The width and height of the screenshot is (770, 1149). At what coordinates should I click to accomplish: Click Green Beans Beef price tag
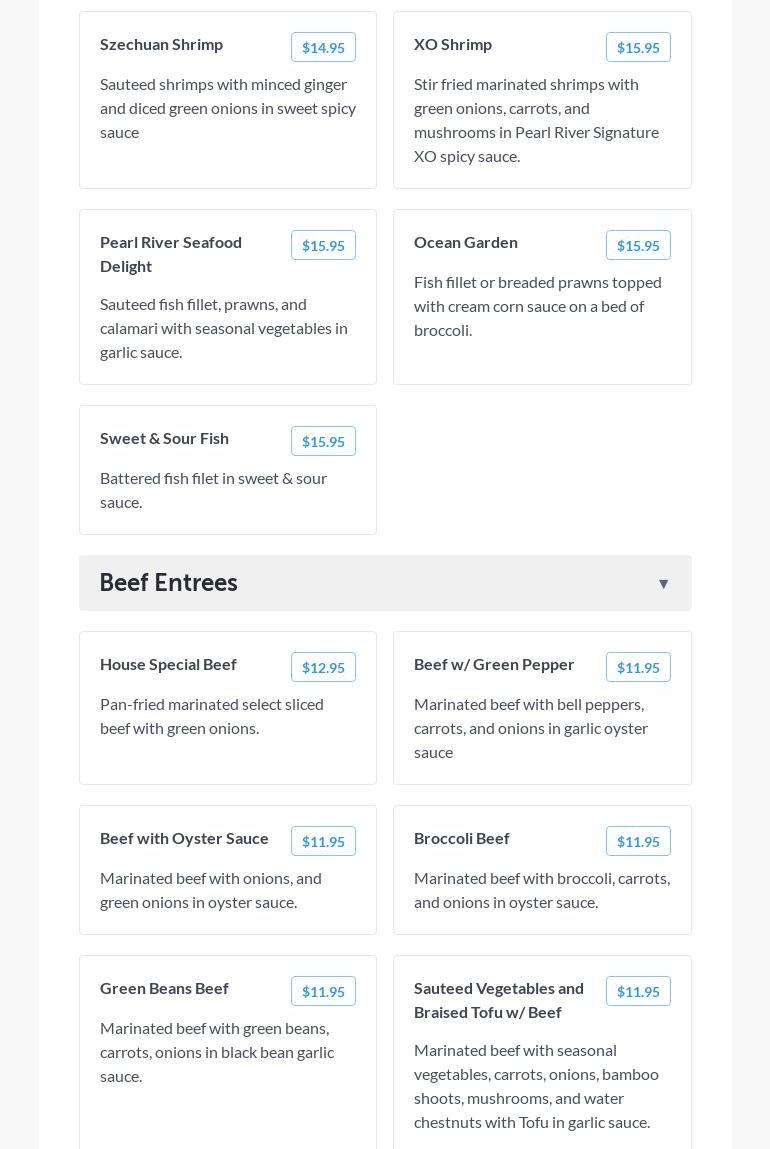point(323,992)
